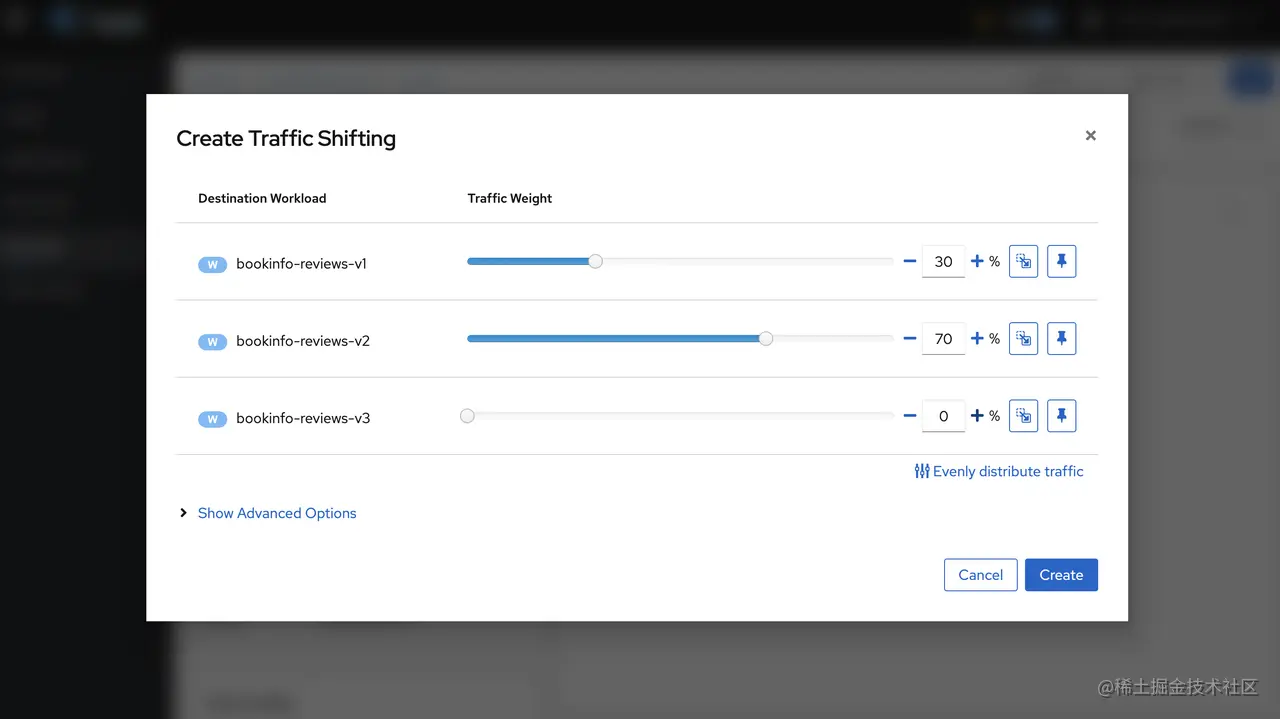The image size is (1280, 719).
Task: Click the bookinfo-reviews-v2 weight input field
Action: pyautogui.click(x=943, y=338)
